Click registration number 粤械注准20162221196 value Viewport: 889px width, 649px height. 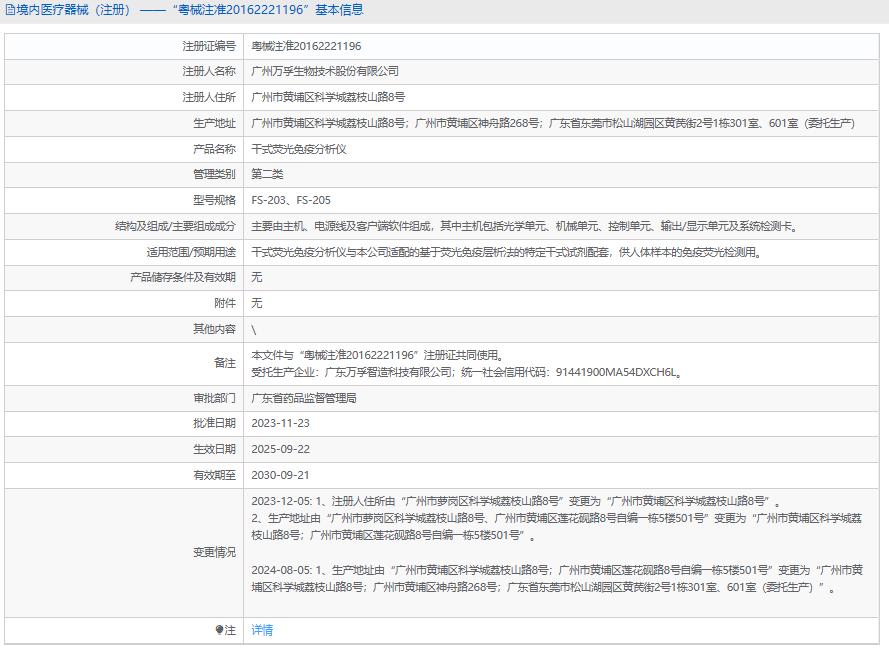tap(306, 46)
